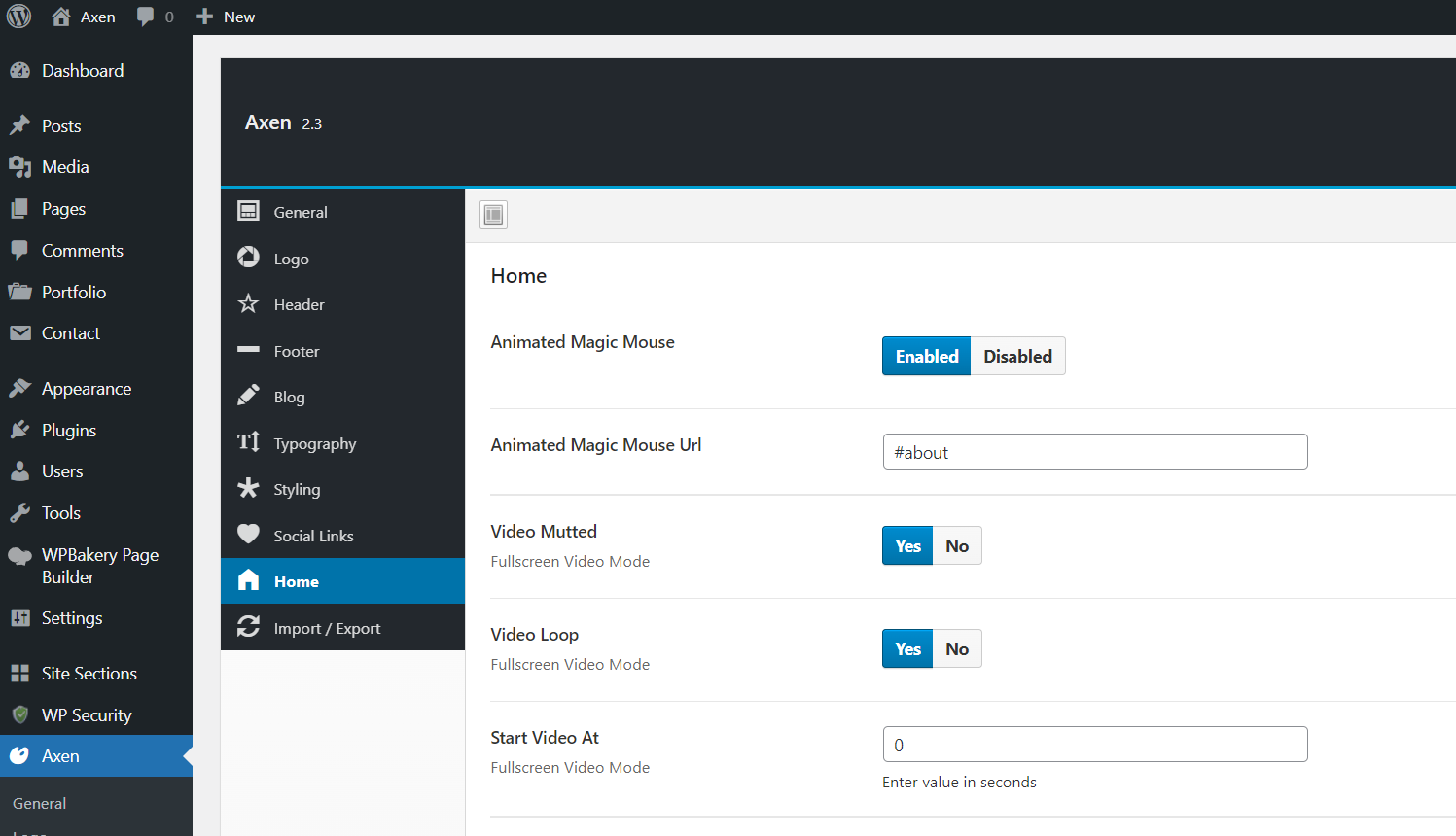Click the WPBakery Page Builder icon
The height and width of the screenshot is (836, 1456).
click(19, 555)
